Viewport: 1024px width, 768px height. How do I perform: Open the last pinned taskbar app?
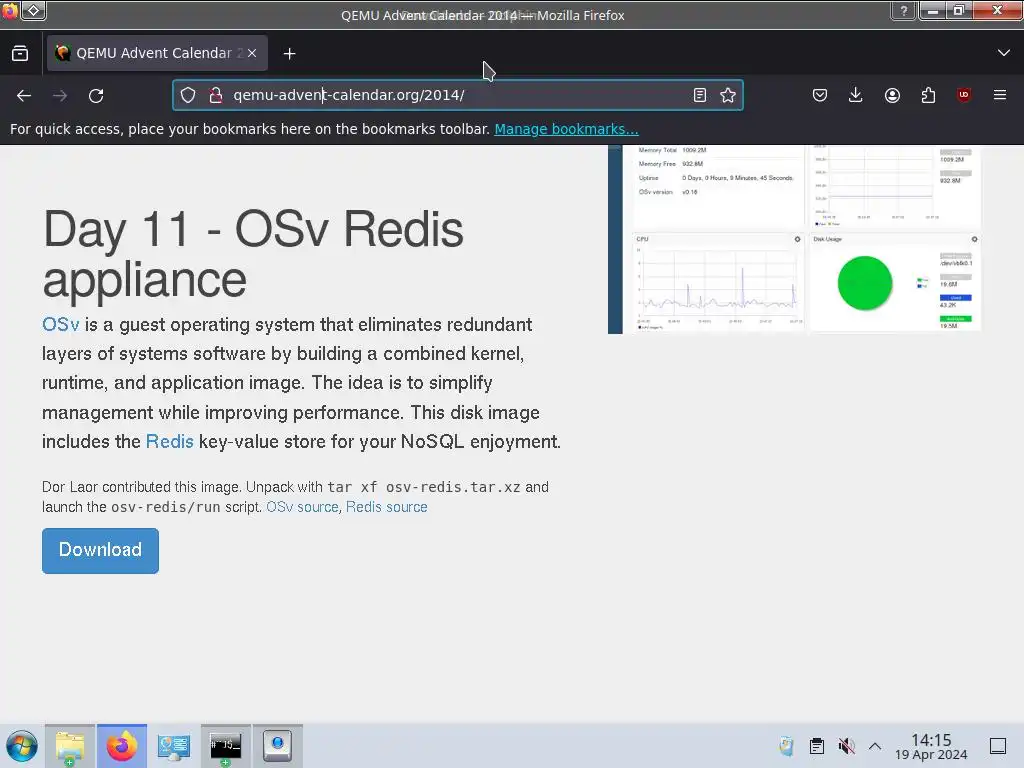click(278, 746)
